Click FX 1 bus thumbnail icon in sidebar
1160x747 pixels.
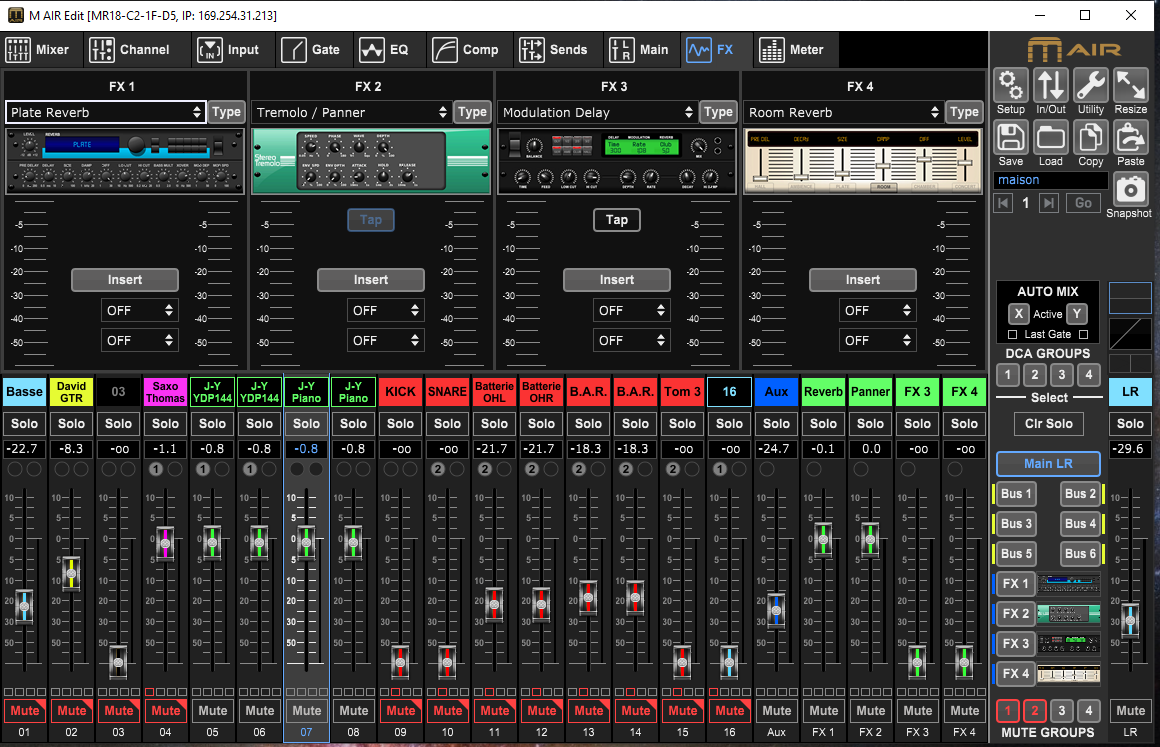coord(1068,584)
